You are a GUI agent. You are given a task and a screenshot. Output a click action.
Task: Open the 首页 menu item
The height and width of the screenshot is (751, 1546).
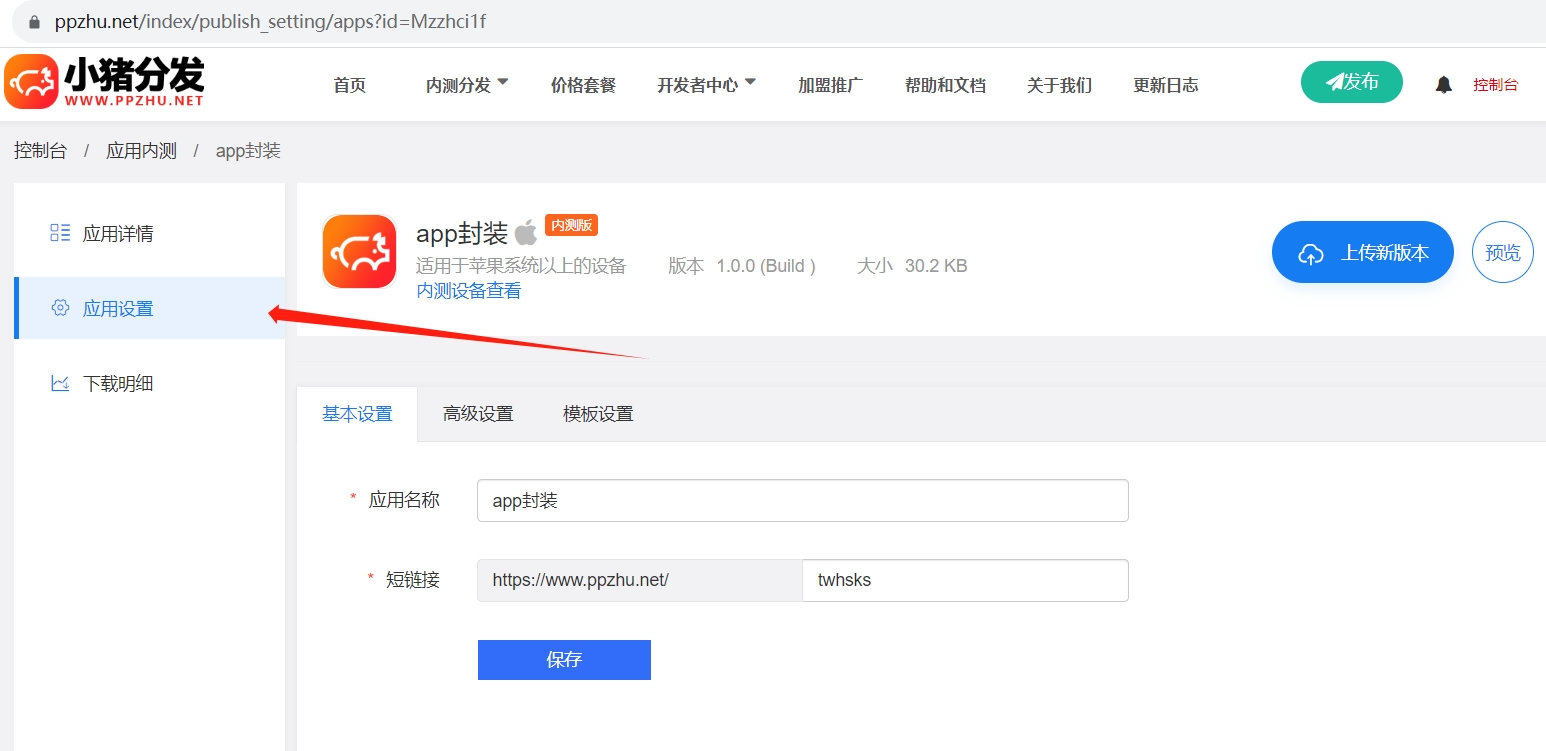350,85
